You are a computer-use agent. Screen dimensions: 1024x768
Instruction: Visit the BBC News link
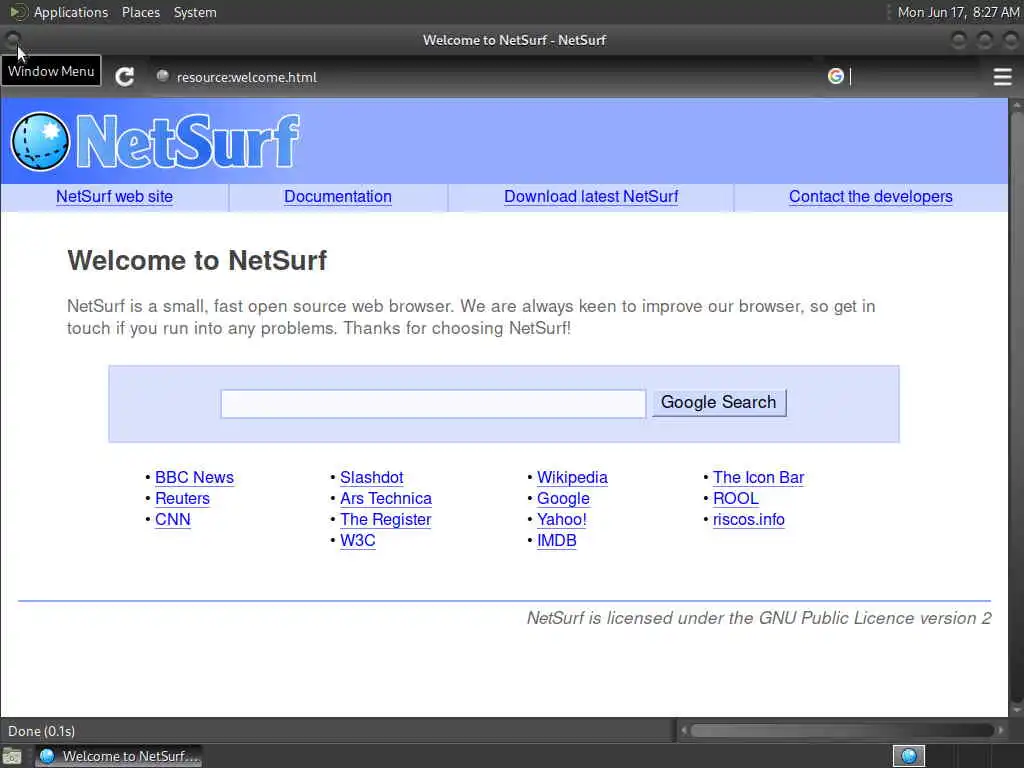coord(194,477)
